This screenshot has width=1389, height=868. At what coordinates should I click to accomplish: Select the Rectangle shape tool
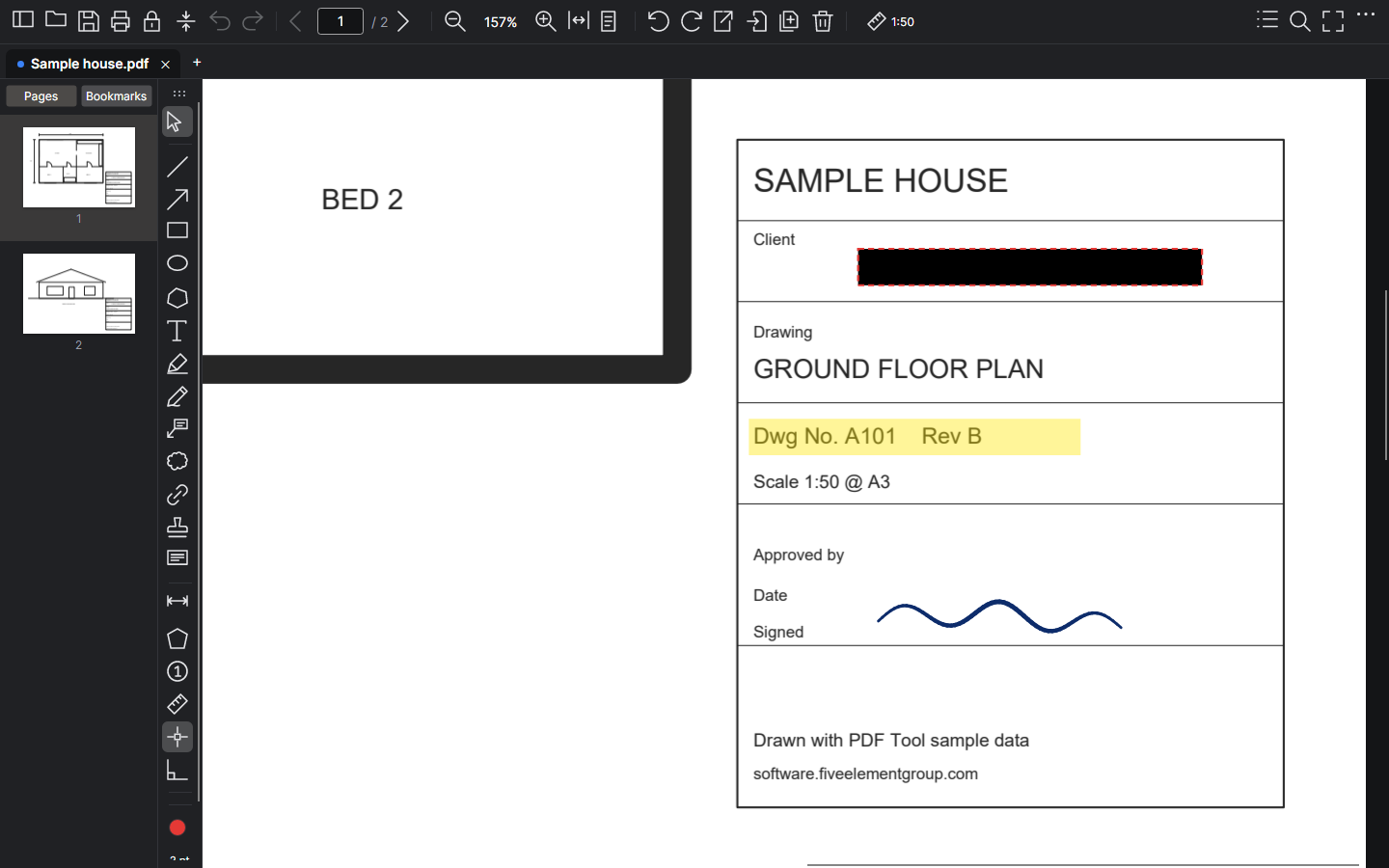tap(177, 231)
